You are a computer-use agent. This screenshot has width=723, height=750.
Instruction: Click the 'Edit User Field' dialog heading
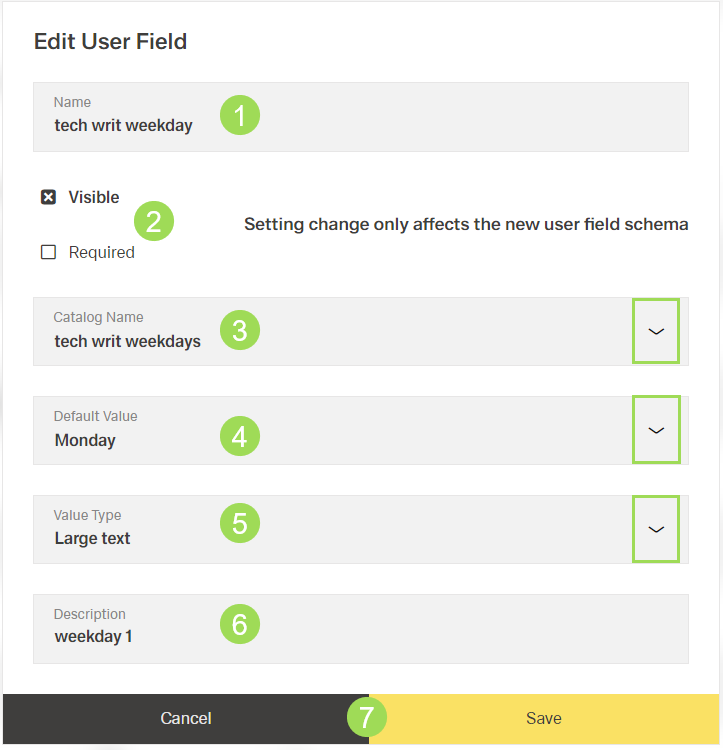click(110, 42)
